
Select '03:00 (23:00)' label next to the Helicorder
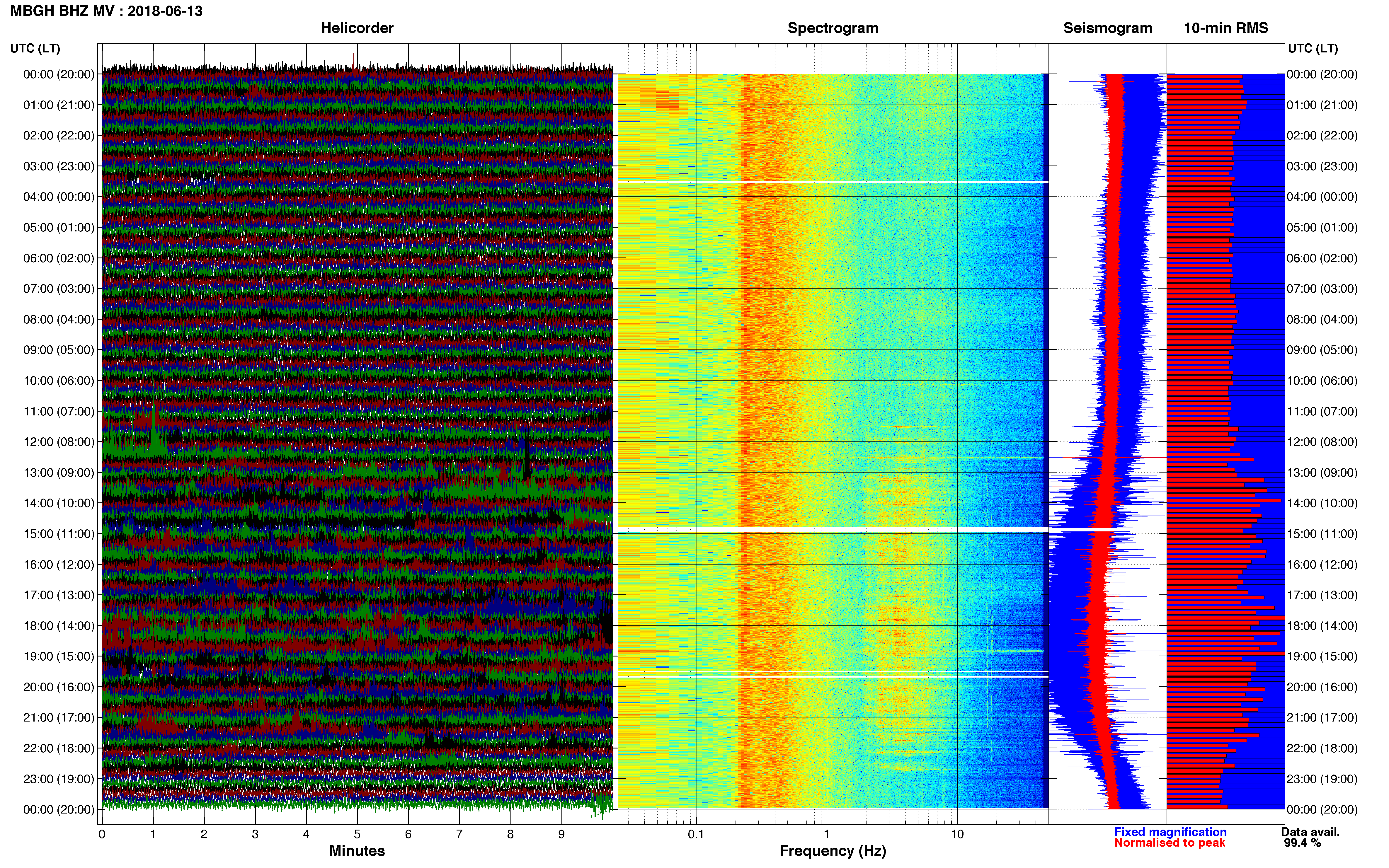click(59, 166)
